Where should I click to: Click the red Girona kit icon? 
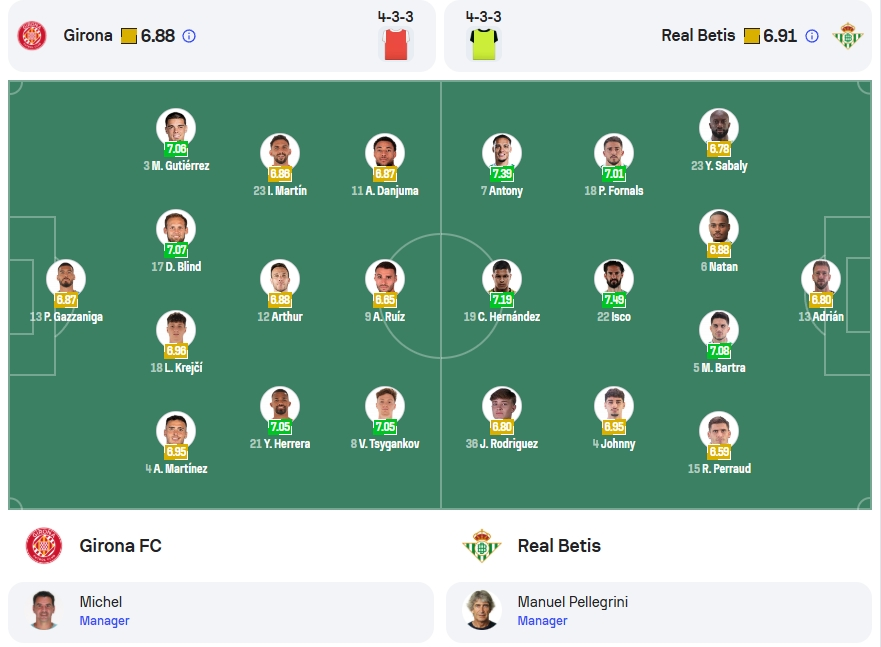pyautogui.click(x=396, y=44)
